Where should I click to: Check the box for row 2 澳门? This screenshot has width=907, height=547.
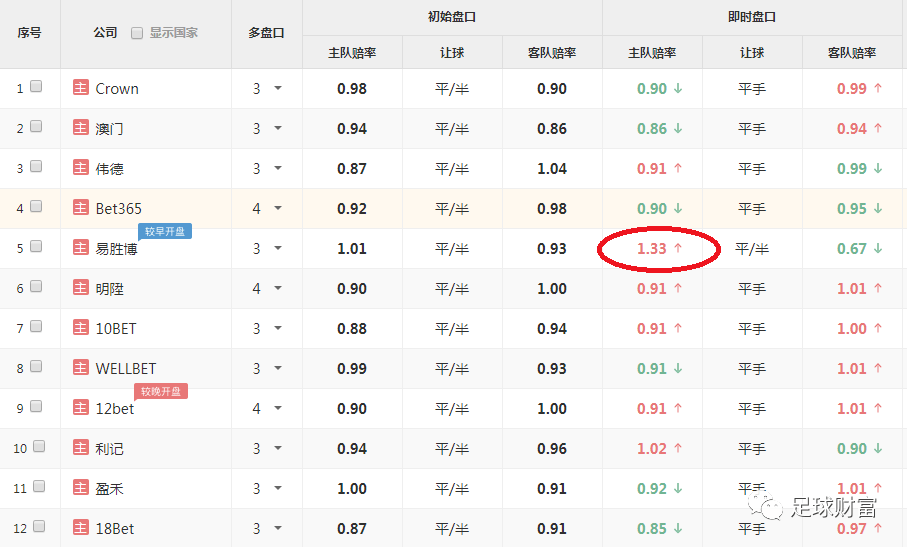click(x=36, y=126)
